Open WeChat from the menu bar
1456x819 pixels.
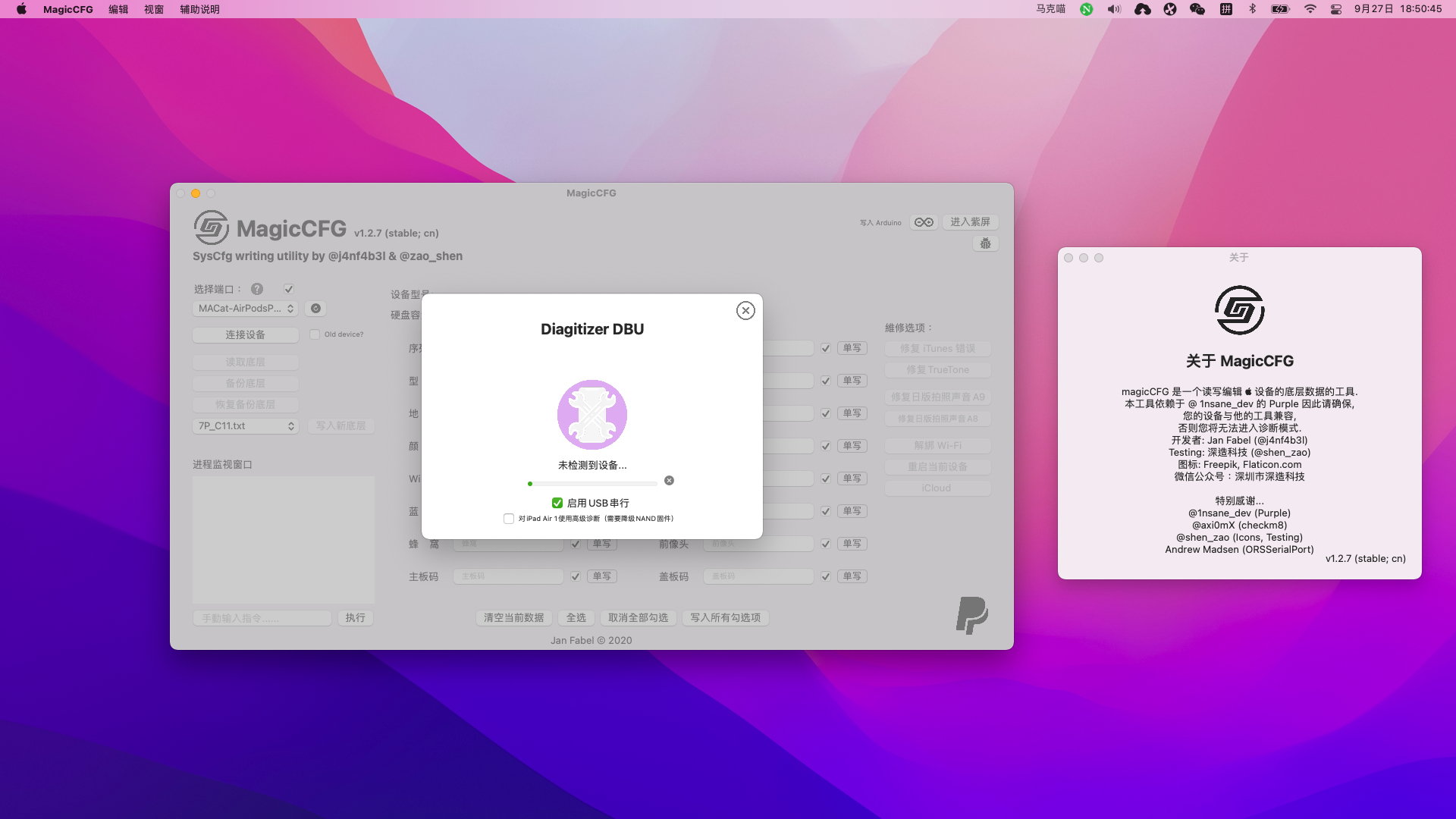(x=1197, y=9)
